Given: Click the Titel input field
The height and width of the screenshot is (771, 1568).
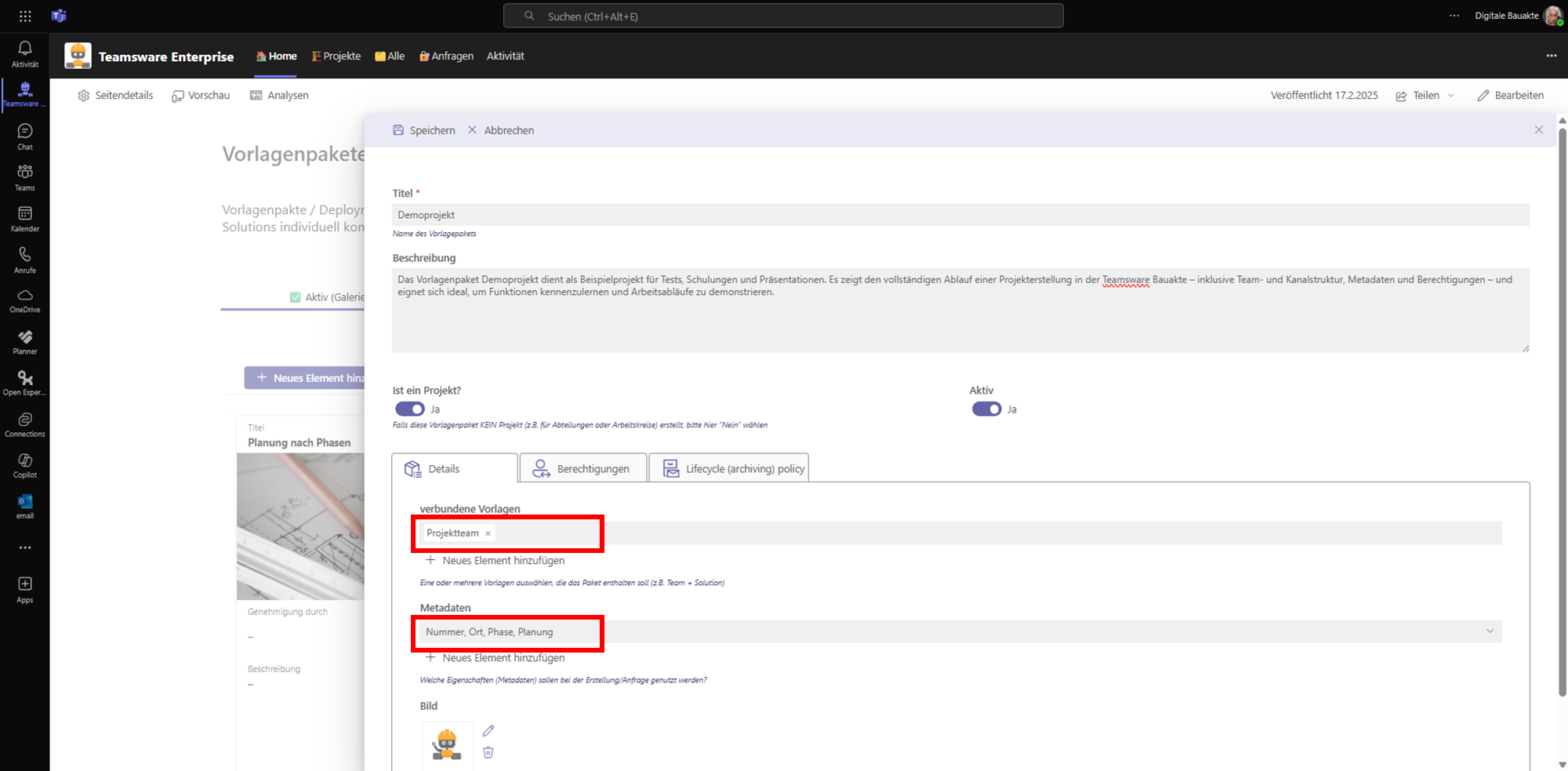Looking at the screenshot, I should click(960, 215).
